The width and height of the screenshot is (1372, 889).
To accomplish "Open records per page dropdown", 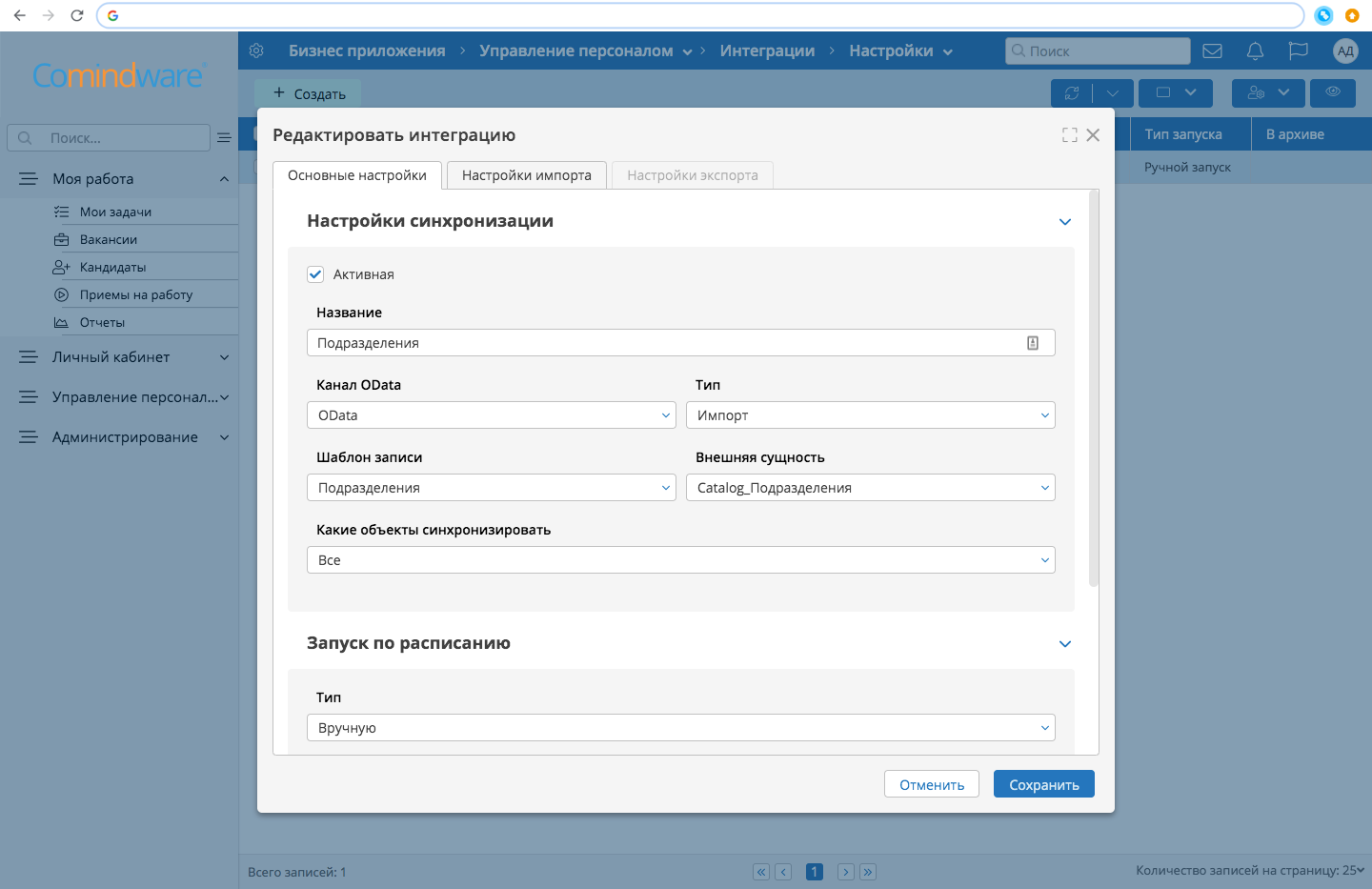I will [x=1354, y=870].
